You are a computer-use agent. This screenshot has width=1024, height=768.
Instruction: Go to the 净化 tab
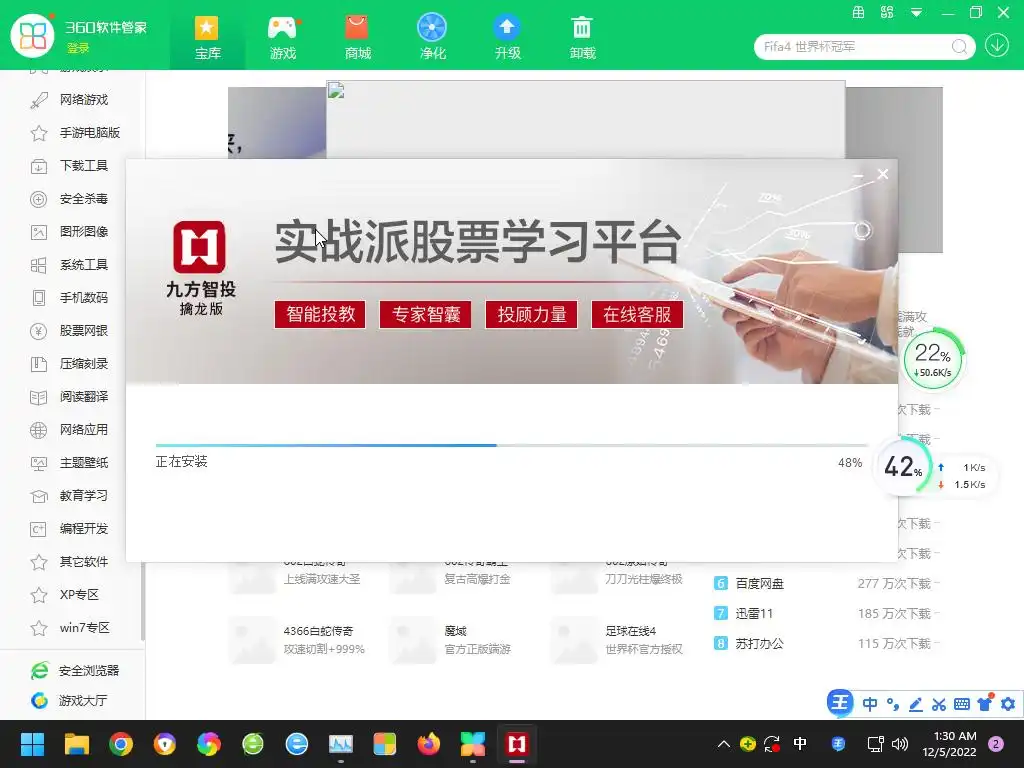432,37
